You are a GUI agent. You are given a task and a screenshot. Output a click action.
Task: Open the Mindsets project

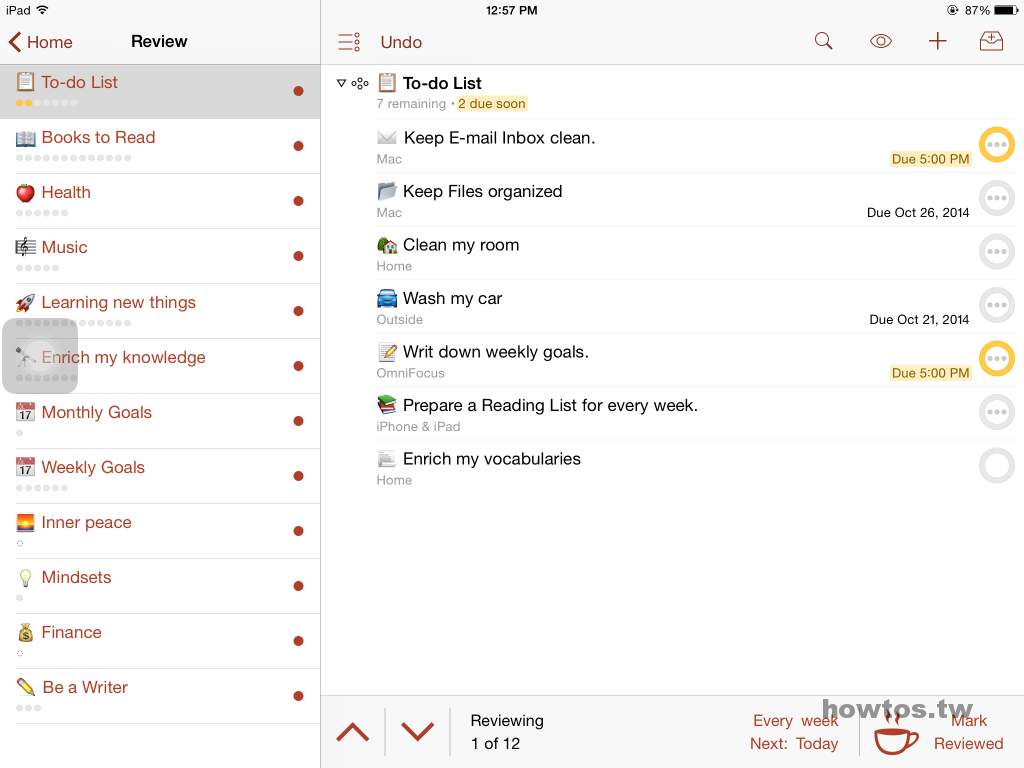tap(160, 586)
